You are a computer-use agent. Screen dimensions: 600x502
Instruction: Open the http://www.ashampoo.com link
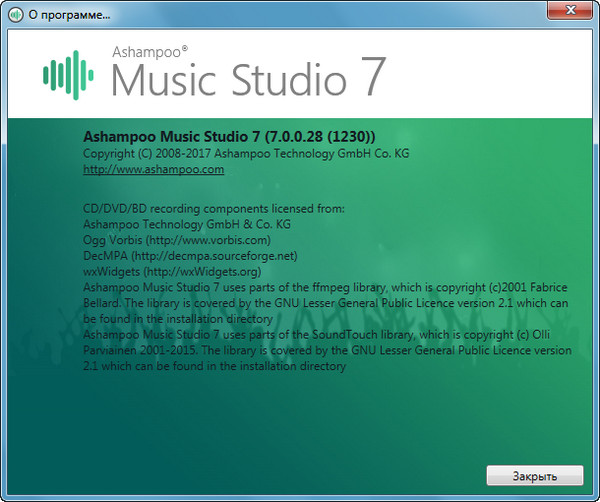coord(153,169)
